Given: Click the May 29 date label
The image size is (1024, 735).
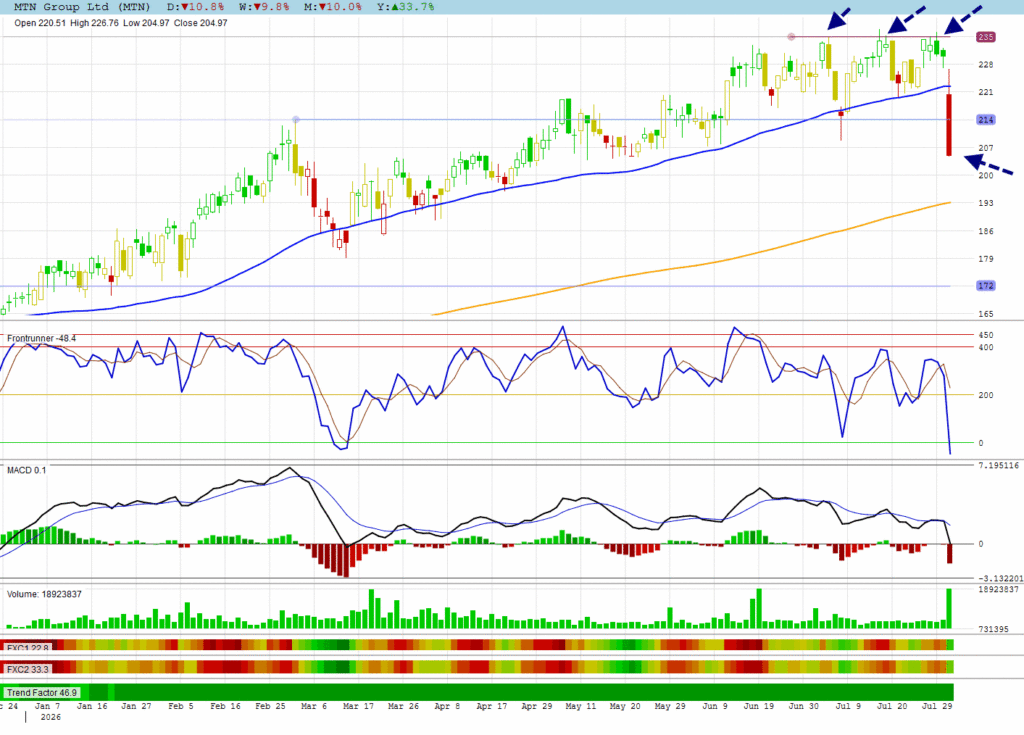Looking at the screenshot, I should (670, 706).
